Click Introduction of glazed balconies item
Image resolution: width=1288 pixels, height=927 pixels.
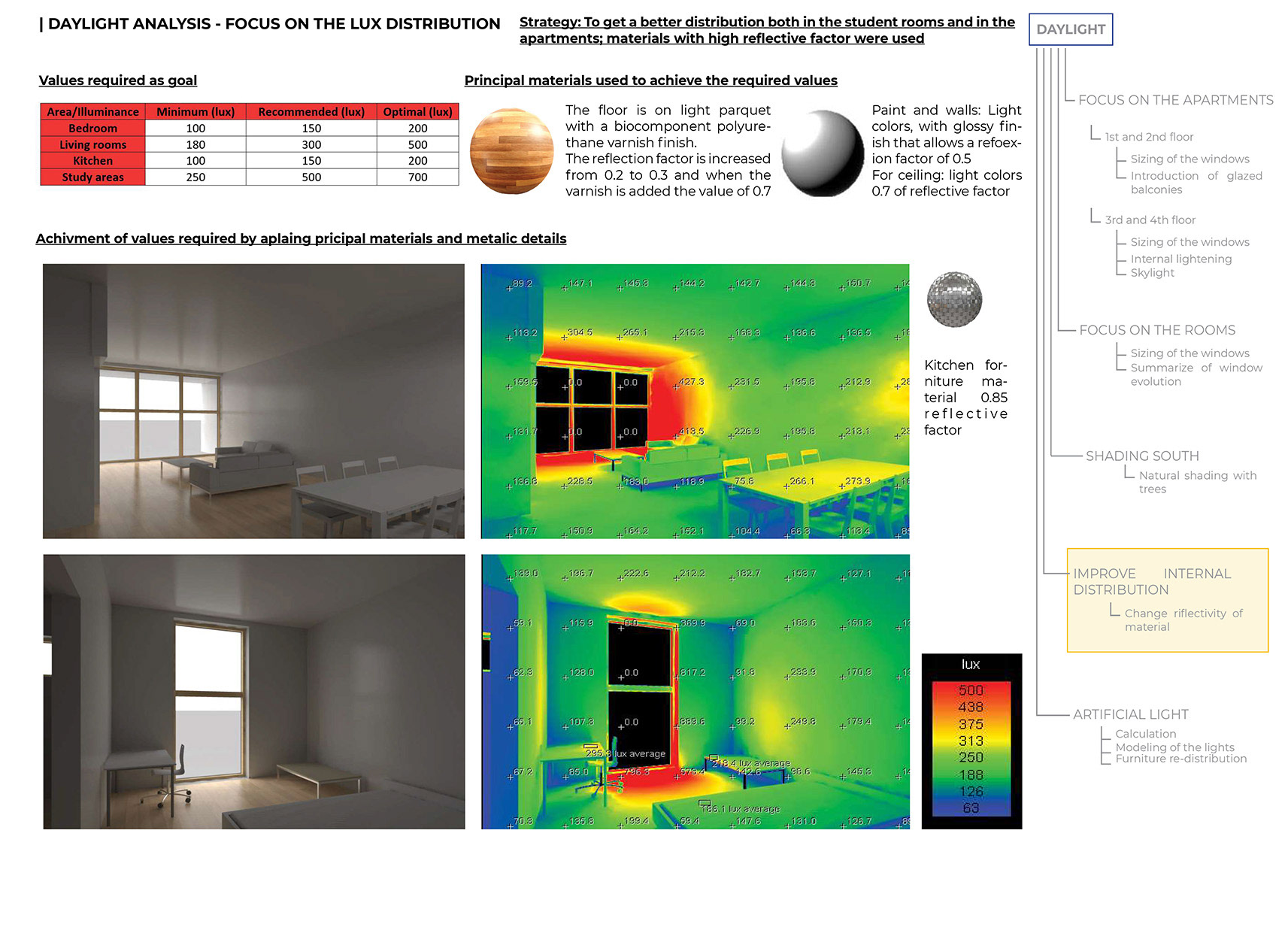click(1196, 183)
